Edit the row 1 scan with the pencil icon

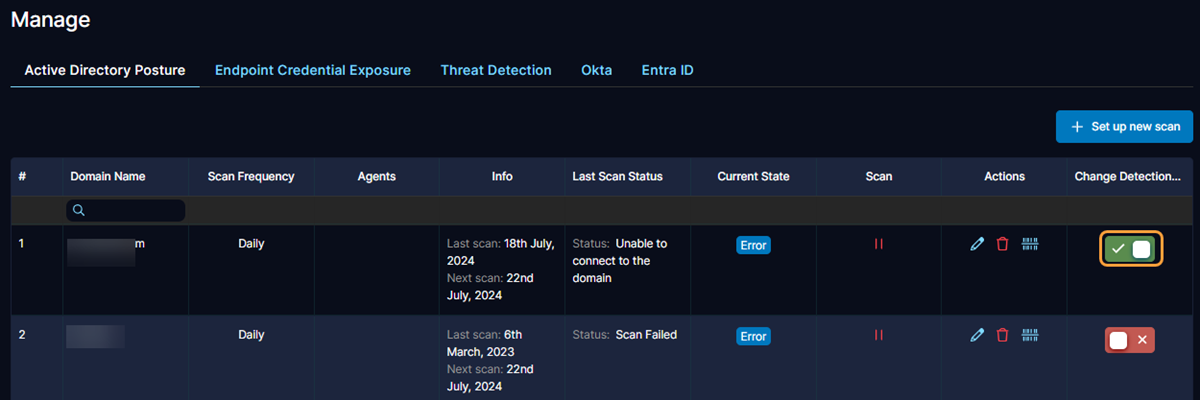(x=977, y=244)
